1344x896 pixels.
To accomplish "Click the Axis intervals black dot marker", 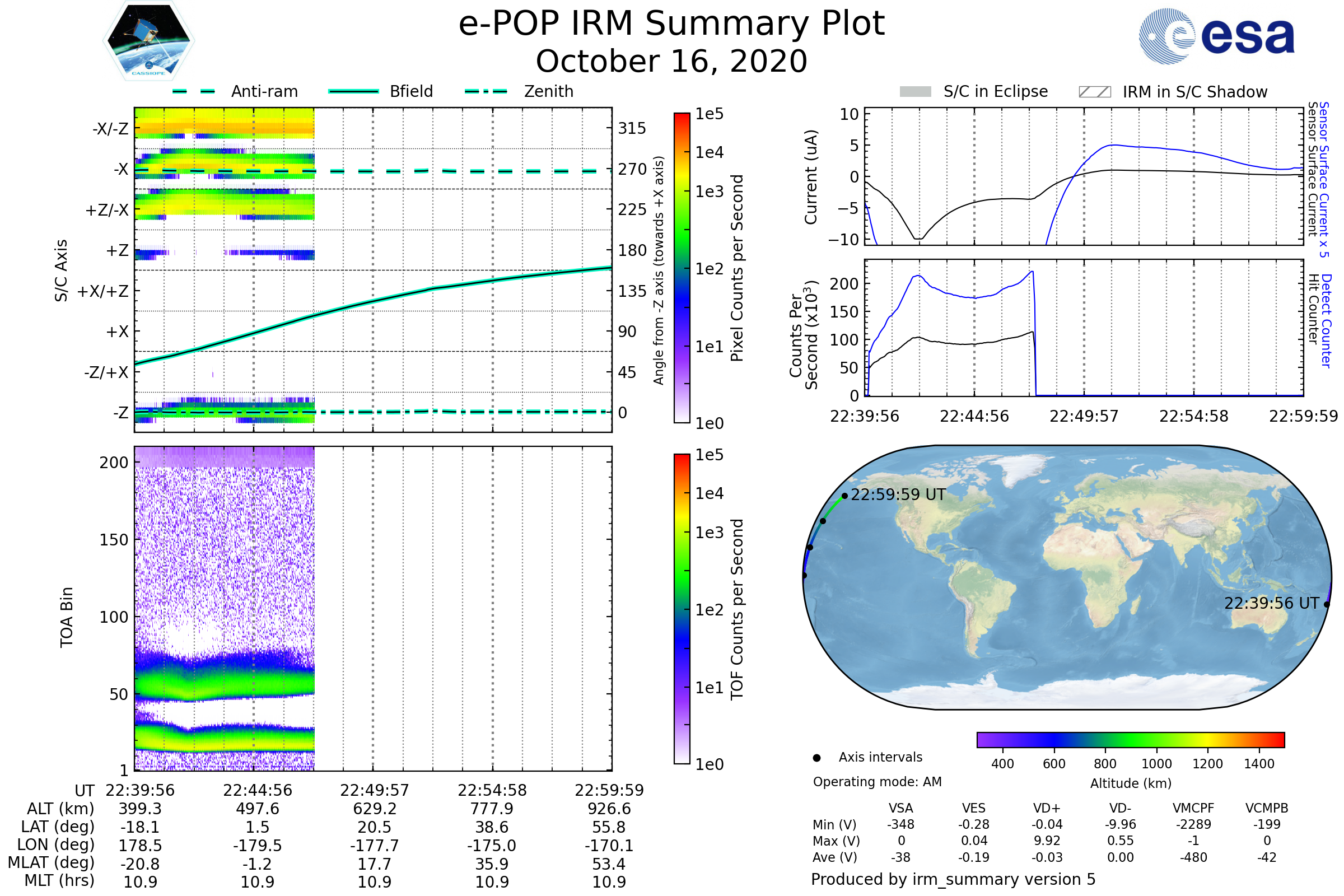I will pyautogui.click(x=816, y=758).
